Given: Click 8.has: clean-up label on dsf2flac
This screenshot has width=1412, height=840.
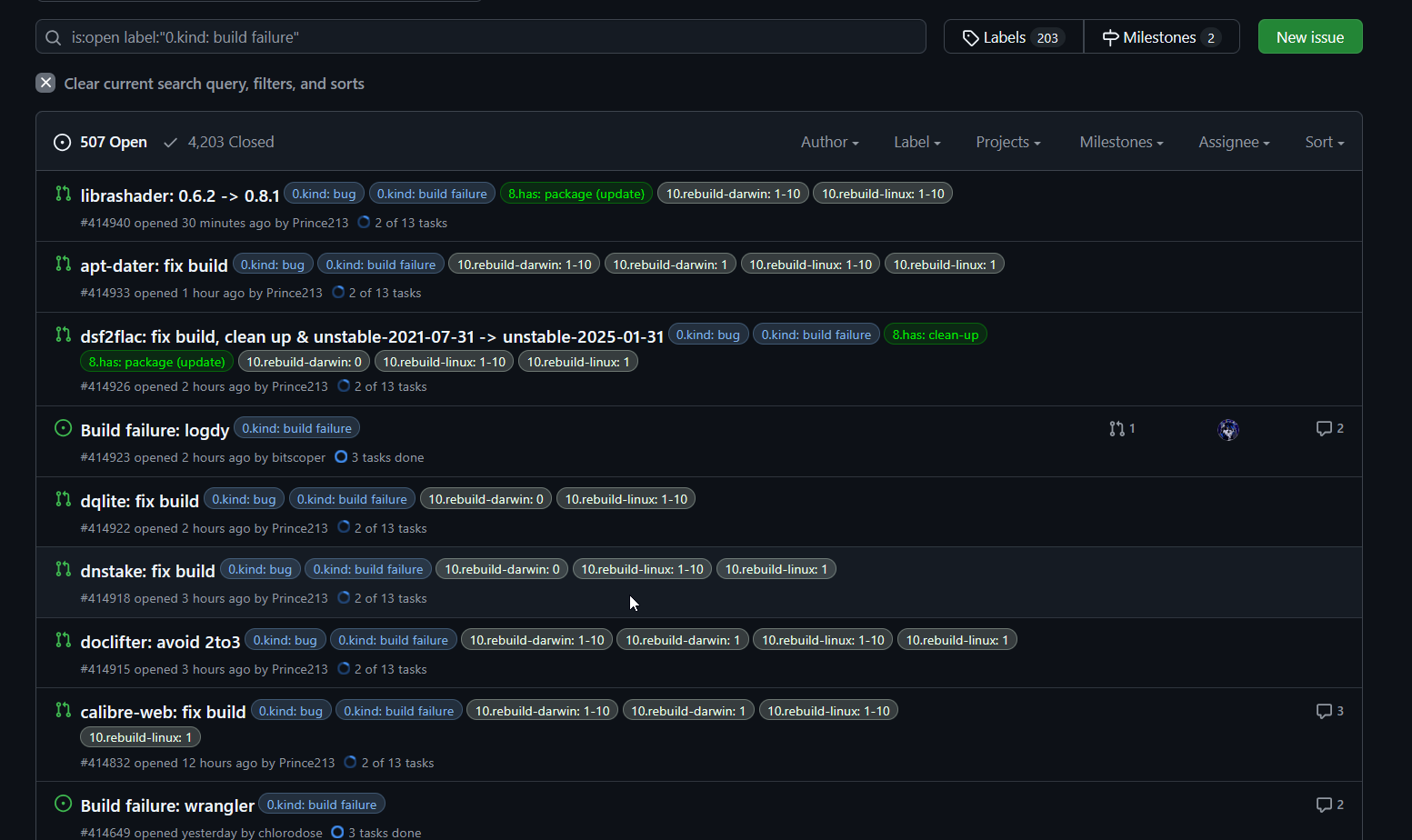Looking at the screenshot, I should pos(936,335).
